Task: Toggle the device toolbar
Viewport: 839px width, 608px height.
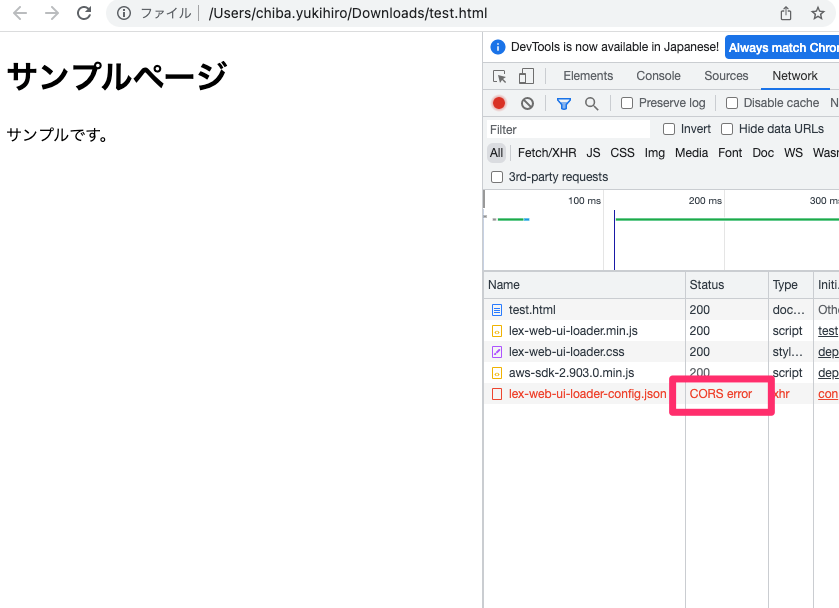Action: click(x=525, y=76)
